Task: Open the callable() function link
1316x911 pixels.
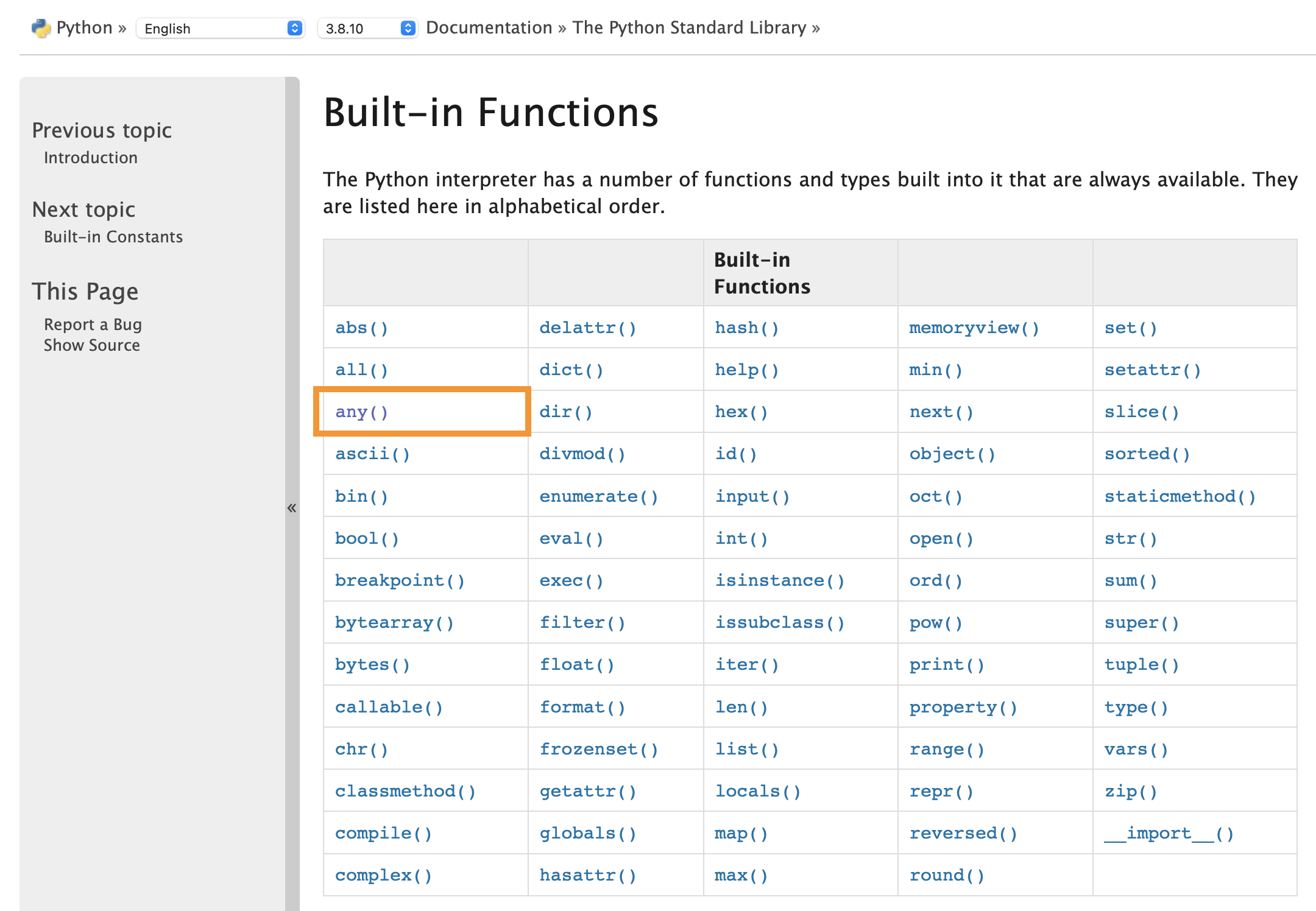Action: coord(389,707)
